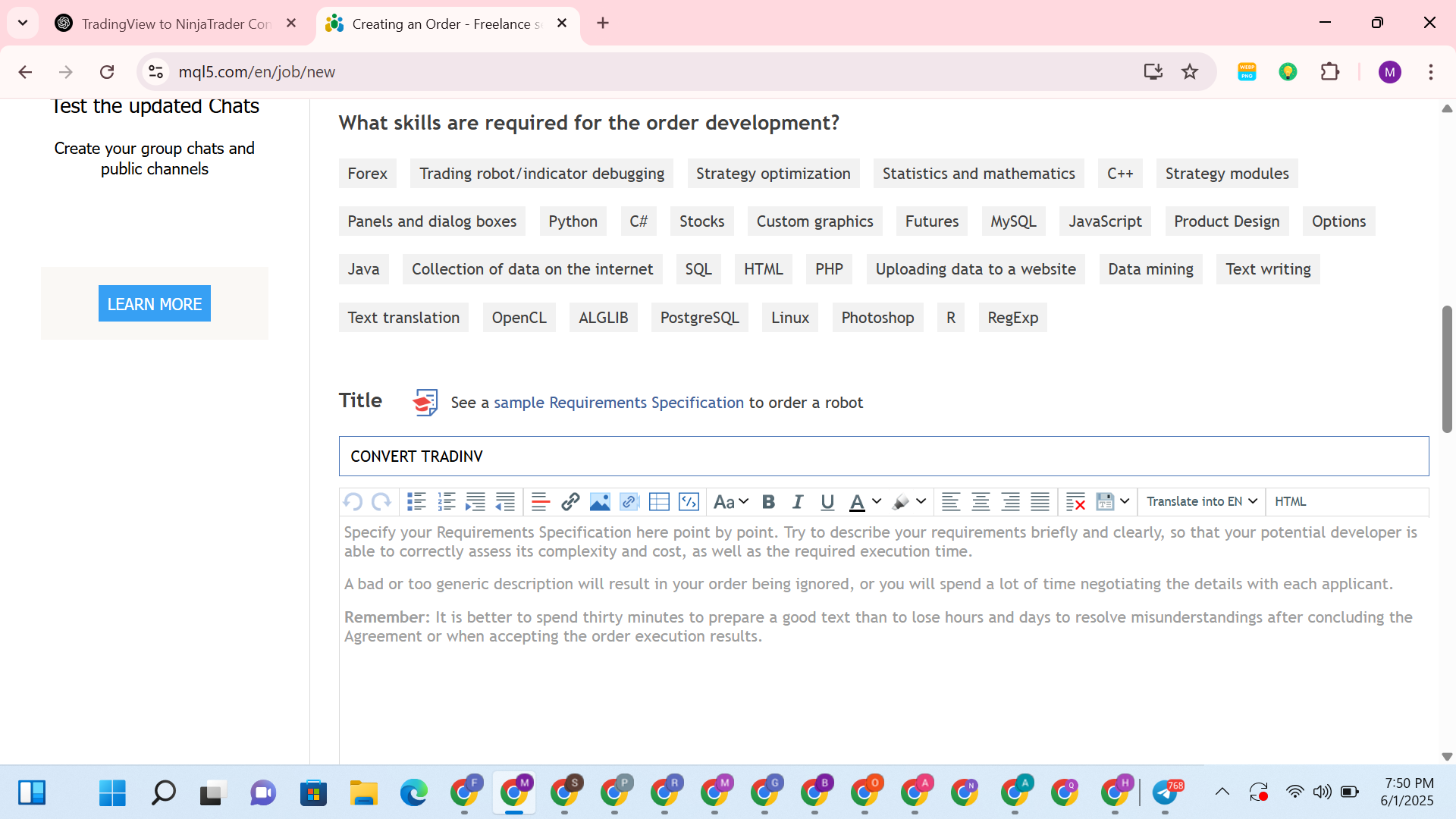This screenshot has height=819, width=1456.
Task: Click the insert link icon in editor toolbar
Action: click(x=570, y=501)
